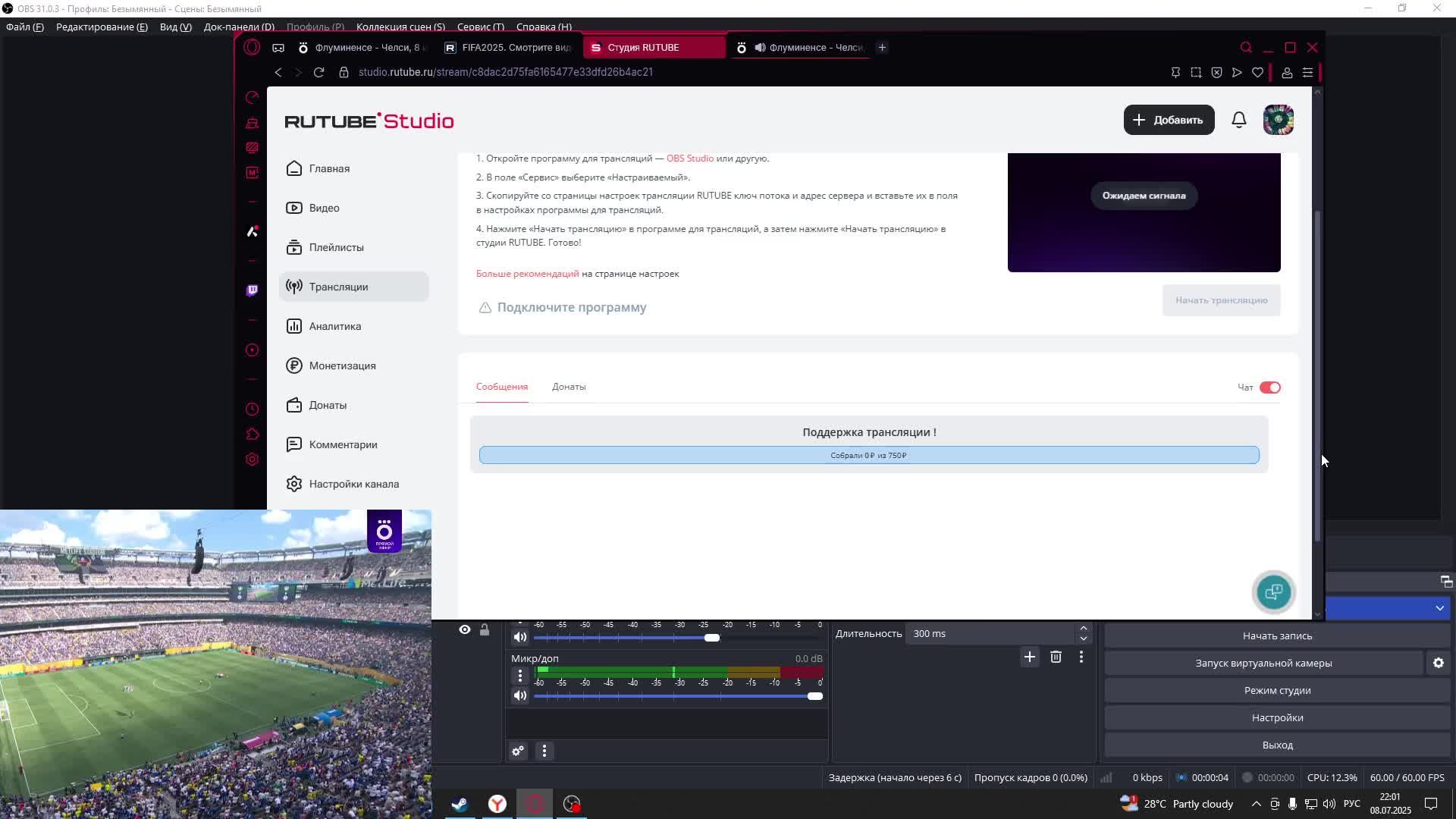Image resolution: width=1456 pixels, height=819 pixels.
Task: Open Док-панели menu in OBS
Action: (x=239, y=27)
